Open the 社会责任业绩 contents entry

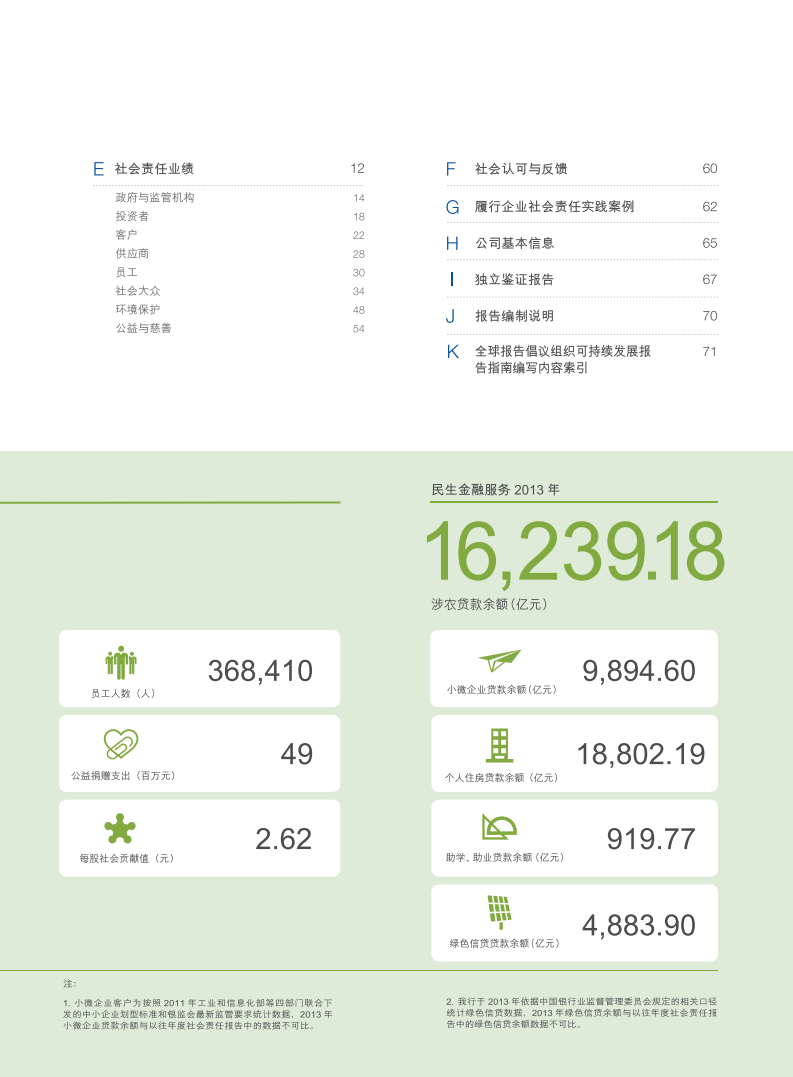[x=154, y=169]
